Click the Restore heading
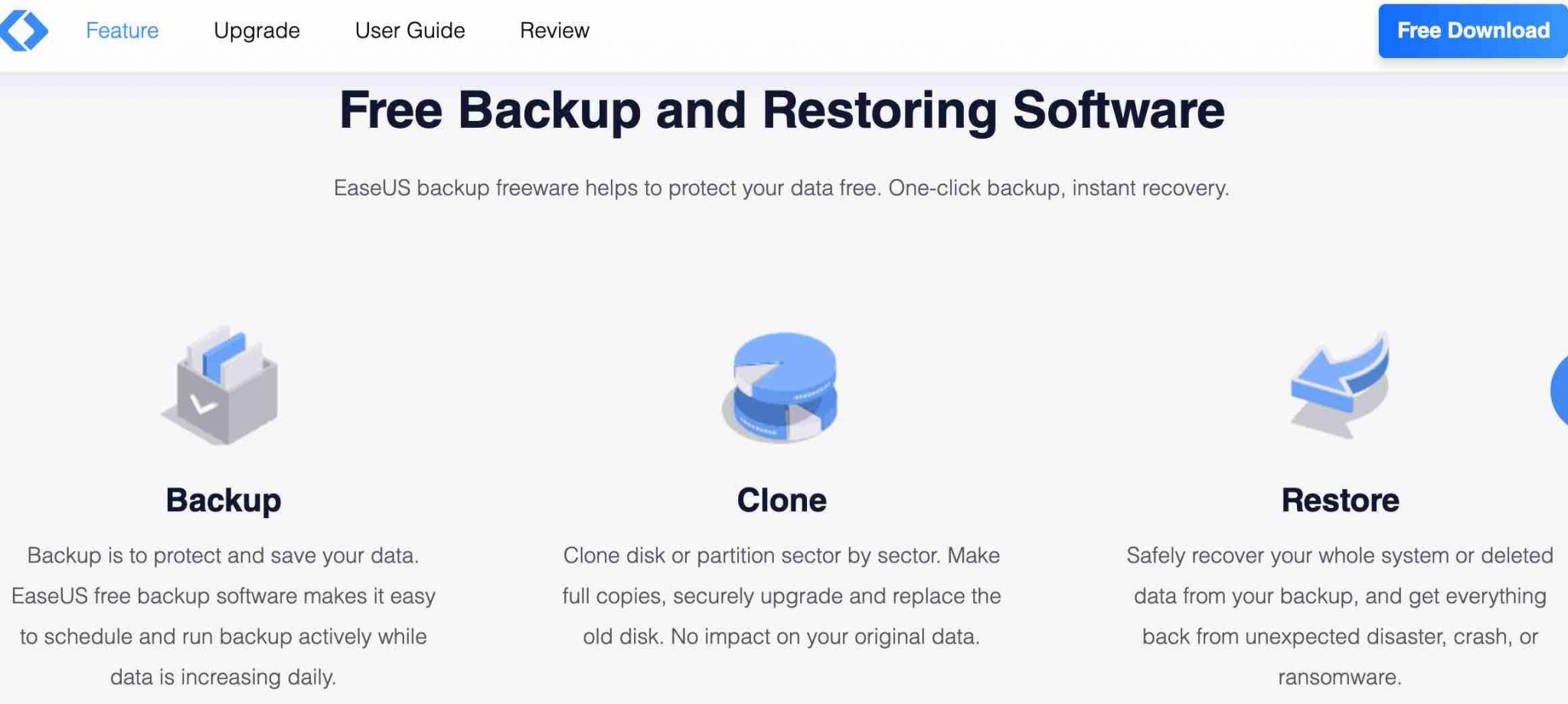Screen dimensions: 1568x704 coord(1340,501)
